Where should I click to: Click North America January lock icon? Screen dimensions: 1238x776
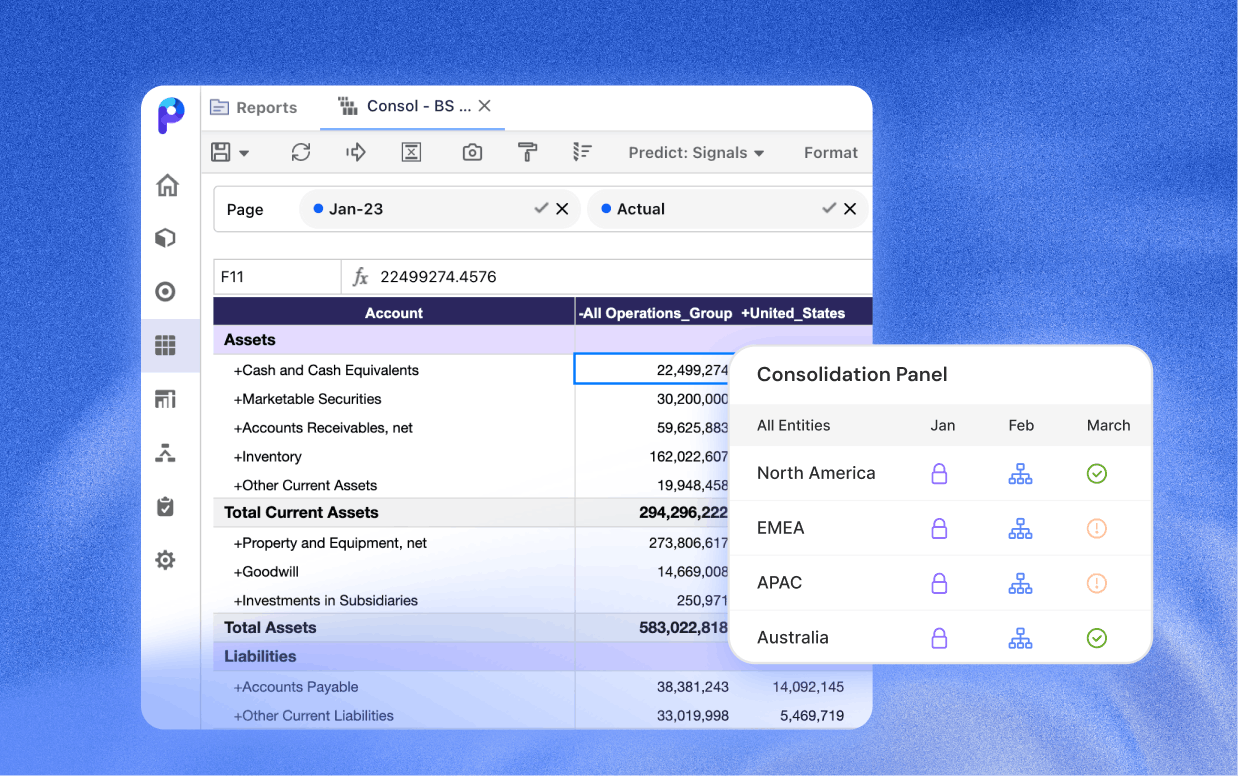(939, 474)
